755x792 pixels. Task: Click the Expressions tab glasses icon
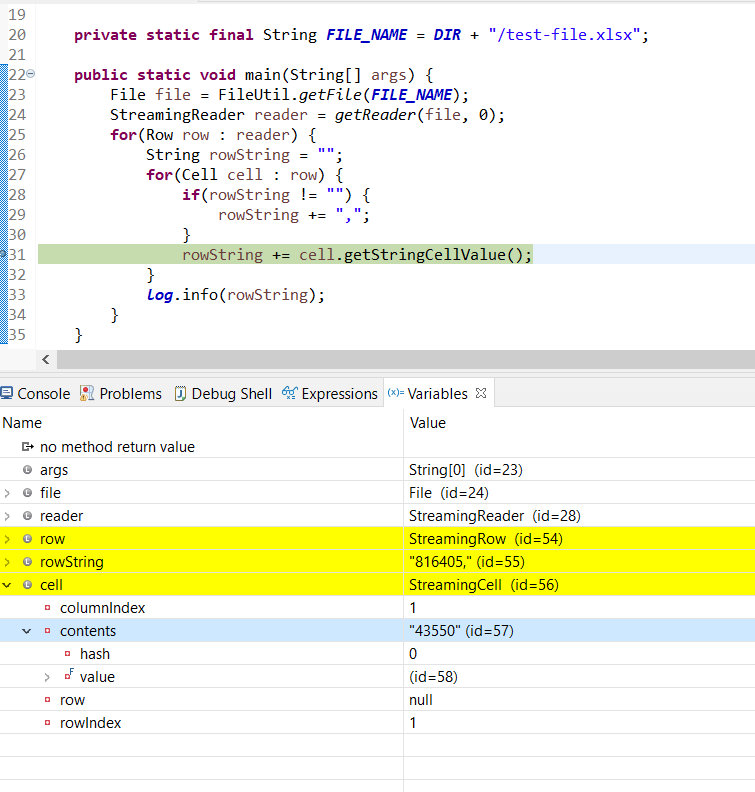(x=289, y=392)
